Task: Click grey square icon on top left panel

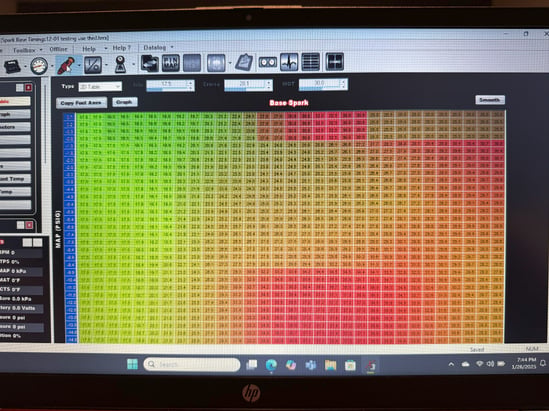Action: click(x=20, y=88)
